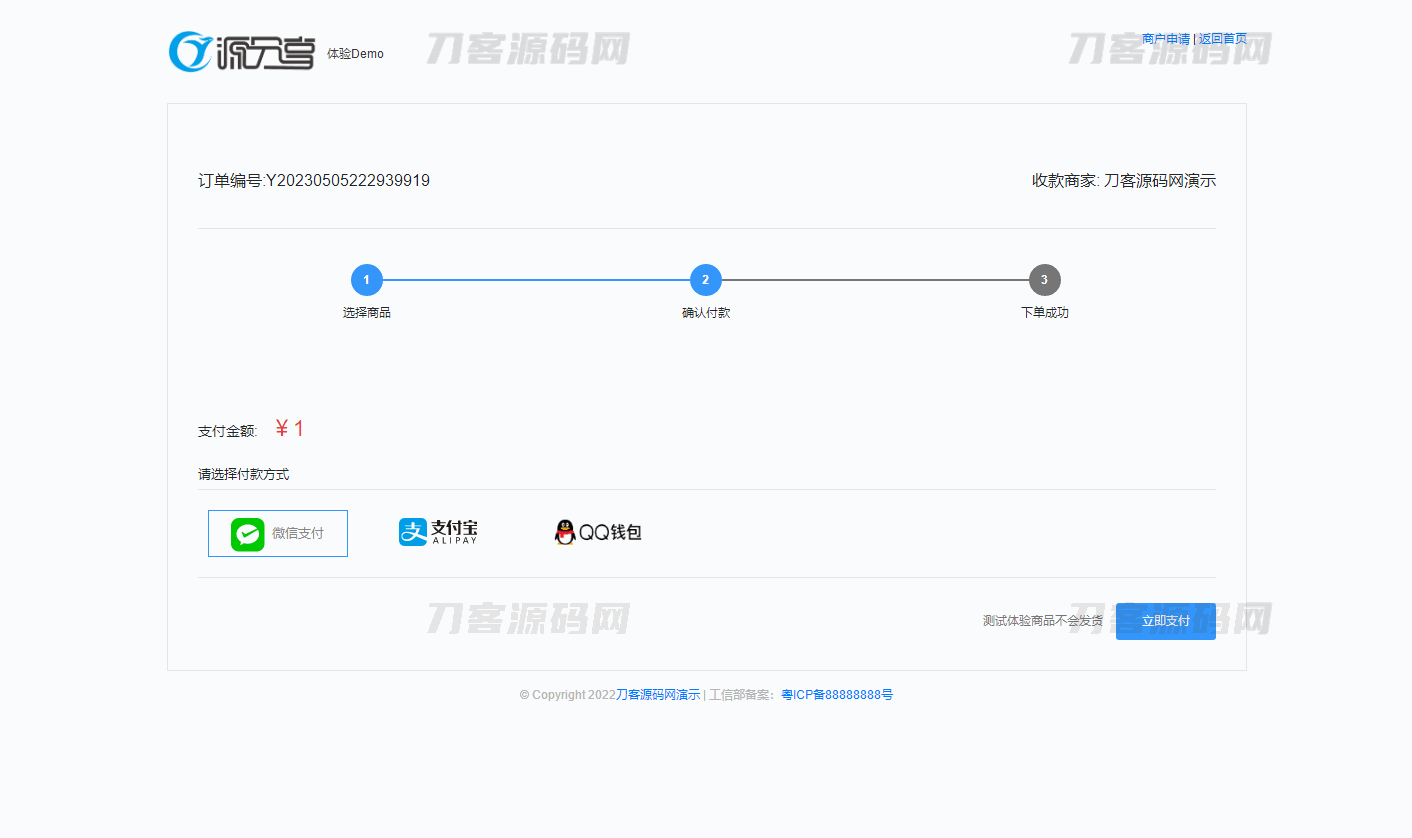Open the 商户申请 link
Image resolution: width=1412 pixels, height=838 pixels.
click(x=1165, y=39)
